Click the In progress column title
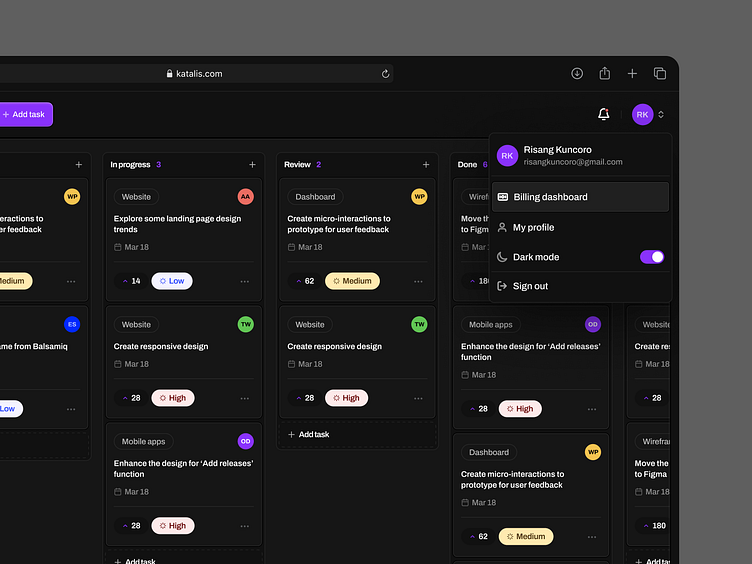This screenshot has height=564, width=752. pos(130,164)
